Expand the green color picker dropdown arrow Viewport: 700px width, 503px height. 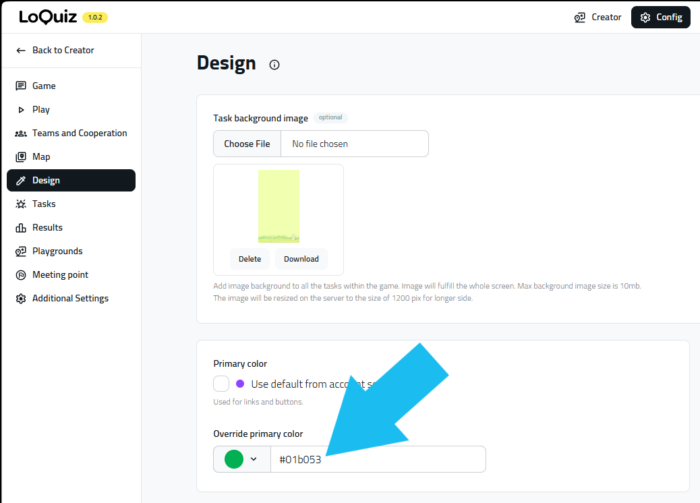(x=255, y=459)
